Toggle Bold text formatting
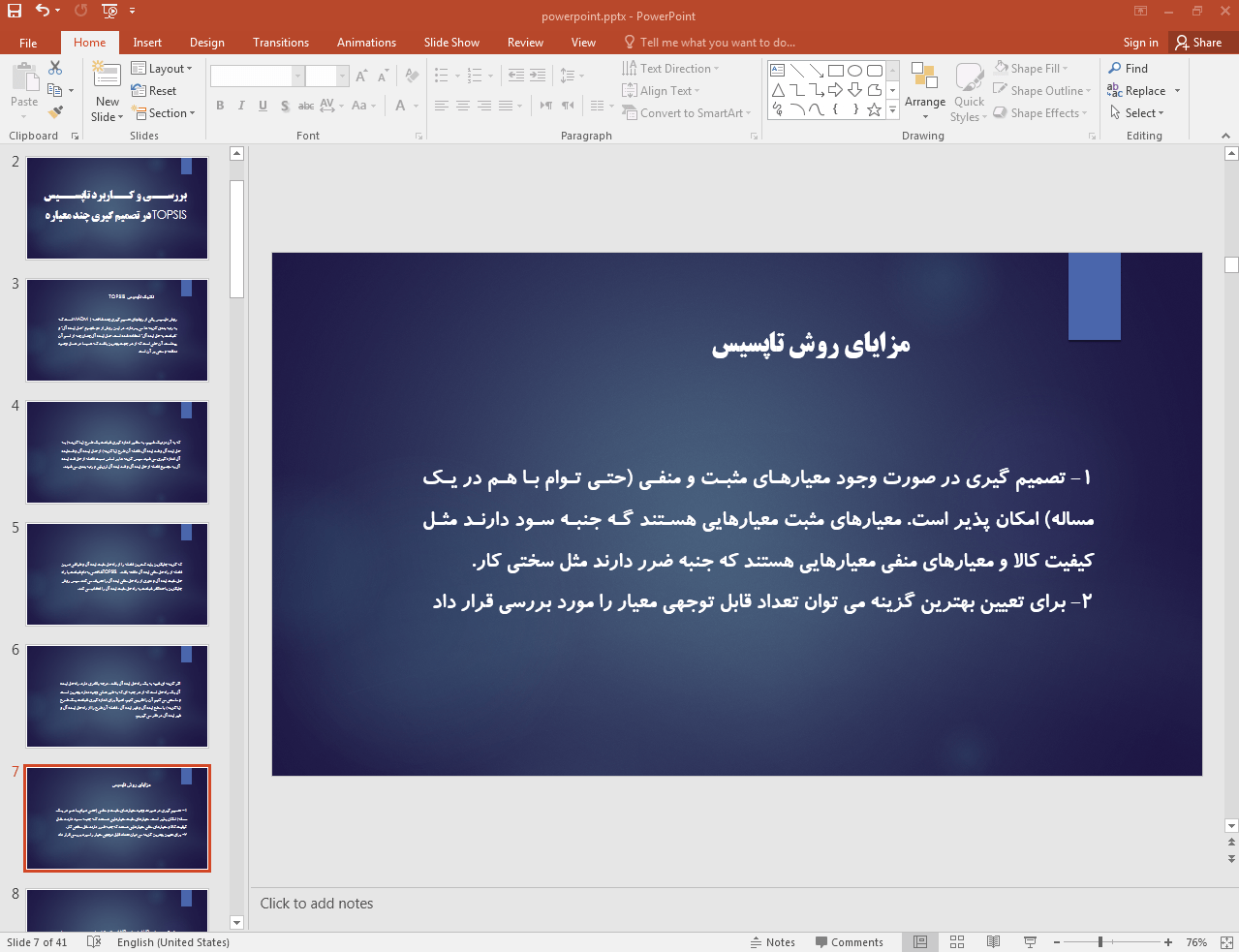Image resolution: width=1239 pixels, height=952 pixels. click(x=220, y=106)
